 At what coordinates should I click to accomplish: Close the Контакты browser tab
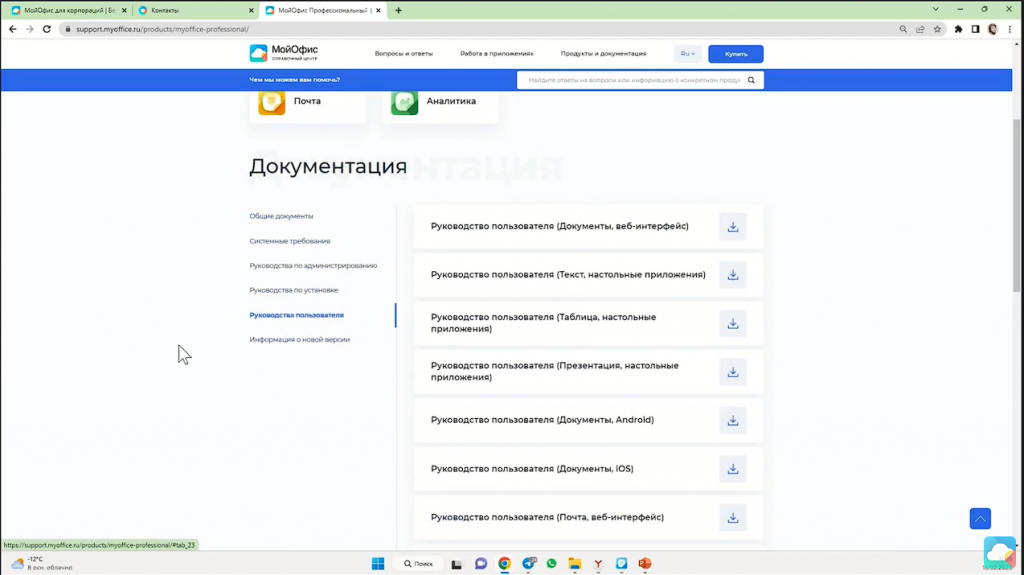pyautogui.click(x=251, y=10)
